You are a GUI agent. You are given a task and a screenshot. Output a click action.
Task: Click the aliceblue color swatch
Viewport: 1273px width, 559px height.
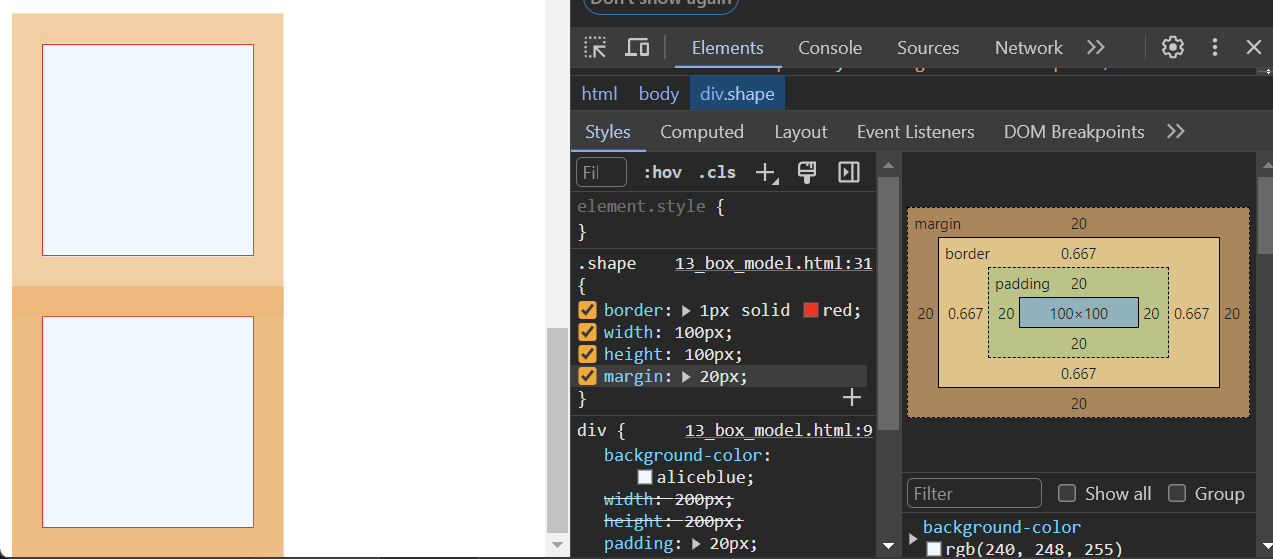point(645,477)
